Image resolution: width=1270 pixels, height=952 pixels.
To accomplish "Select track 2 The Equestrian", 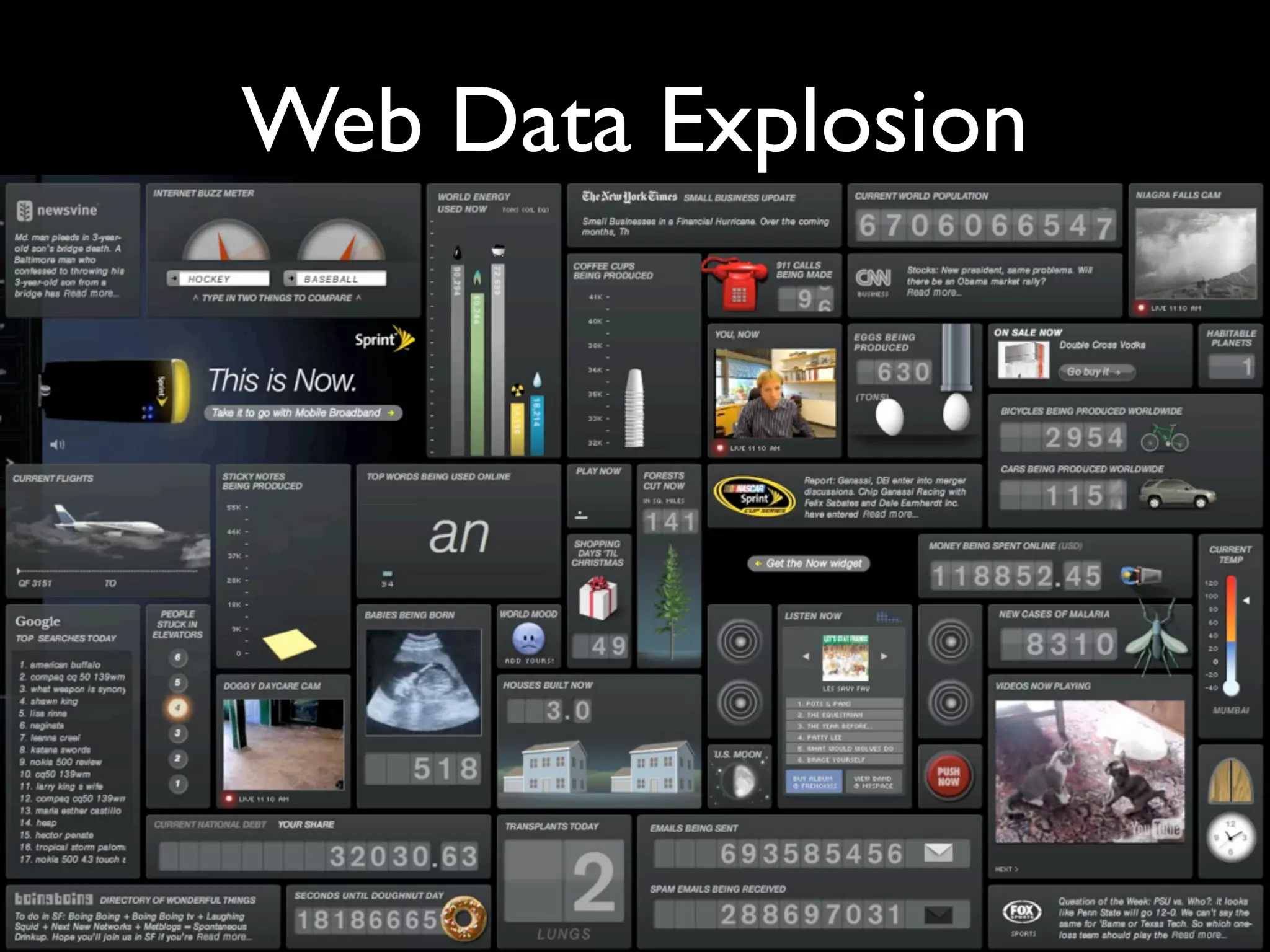I will 844,715.
